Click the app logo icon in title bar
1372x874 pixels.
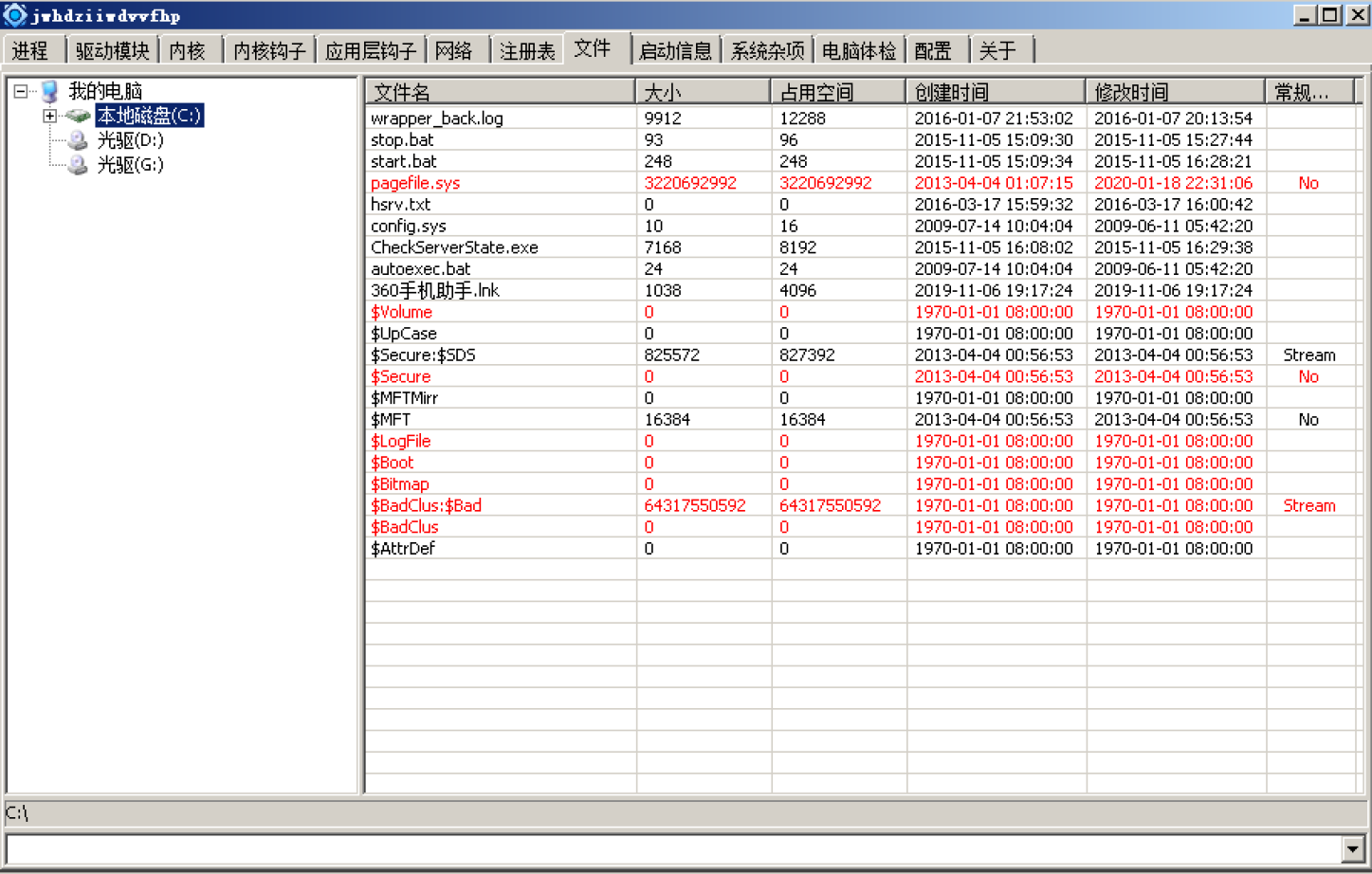pyautogui.click(x=15, y=15)
